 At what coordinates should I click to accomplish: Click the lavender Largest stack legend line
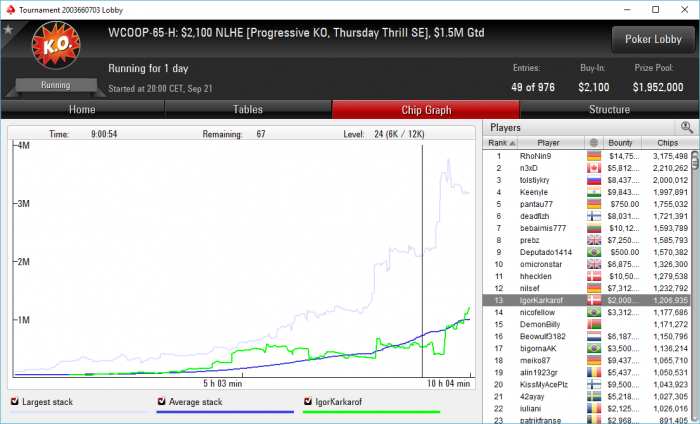[79, 412]
